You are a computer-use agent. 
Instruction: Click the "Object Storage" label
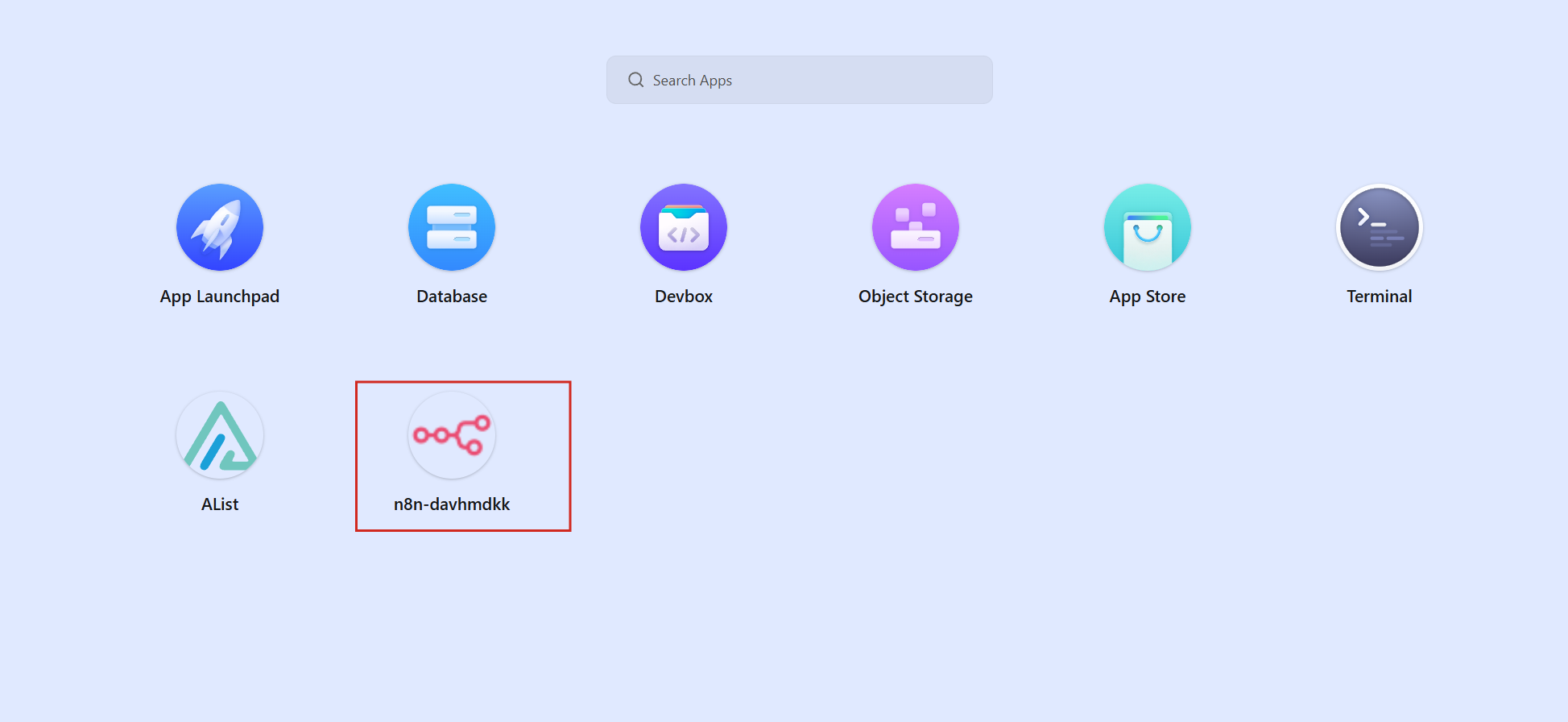coord(916,297)
